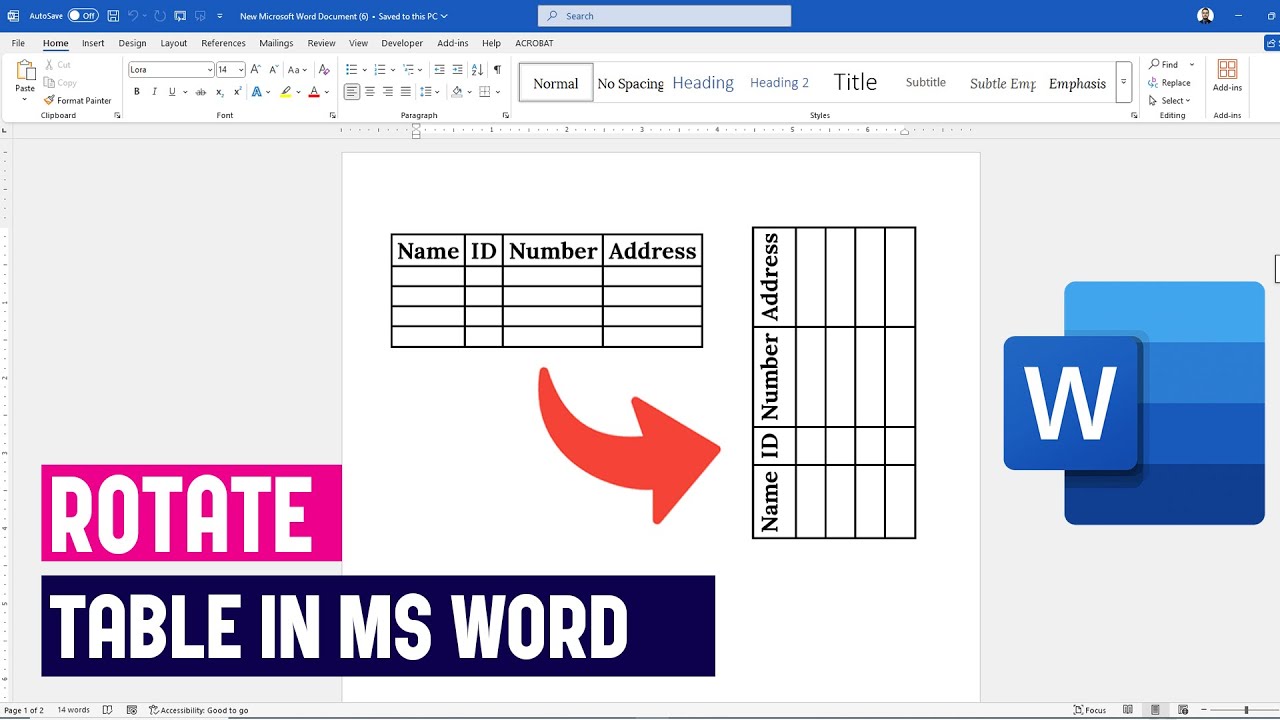Toggle align left paragraph button
The width and height of the screenshot is (1280, 720).
[352, 92]
